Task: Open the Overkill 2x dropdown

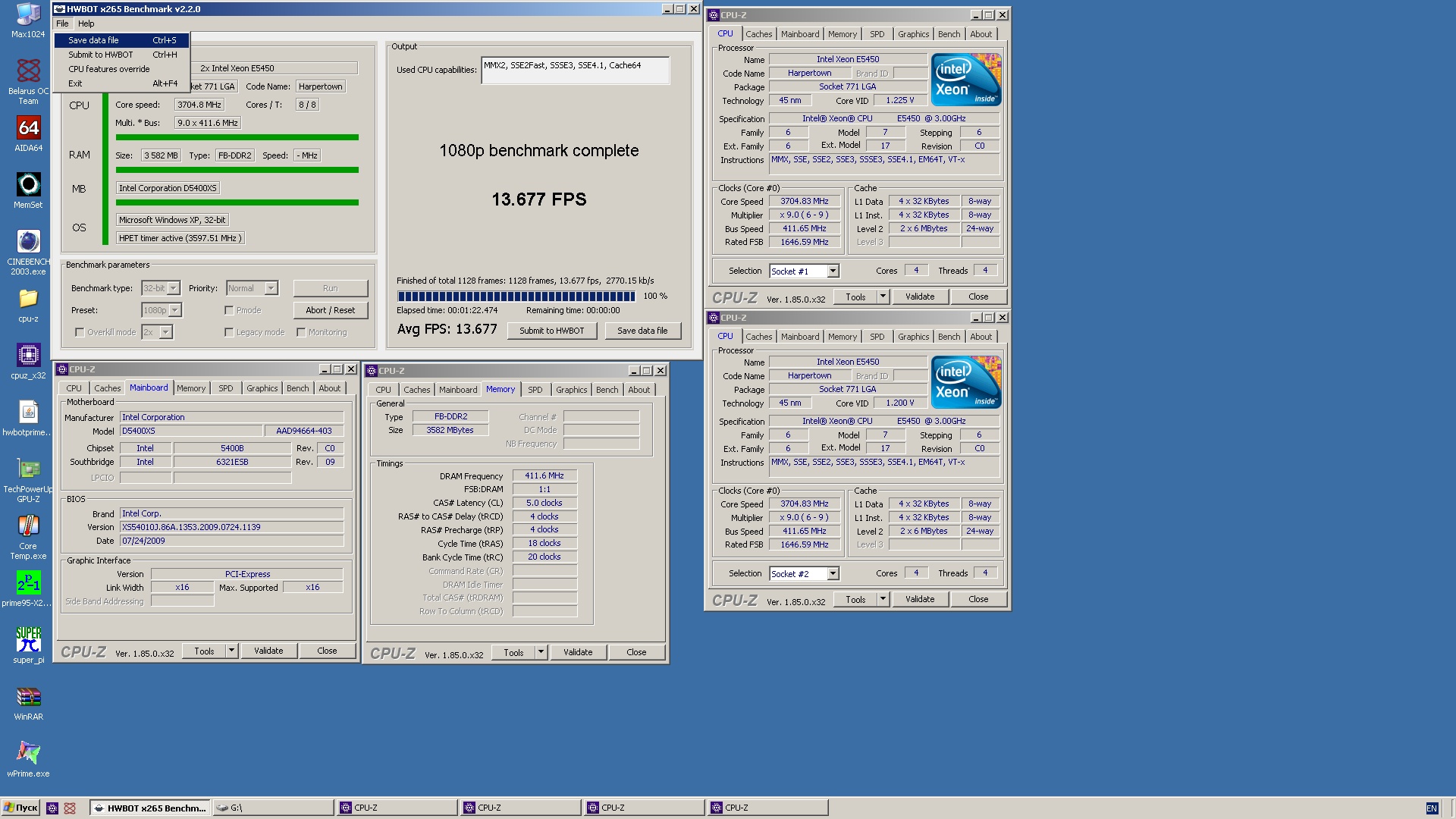Action: 166,332
